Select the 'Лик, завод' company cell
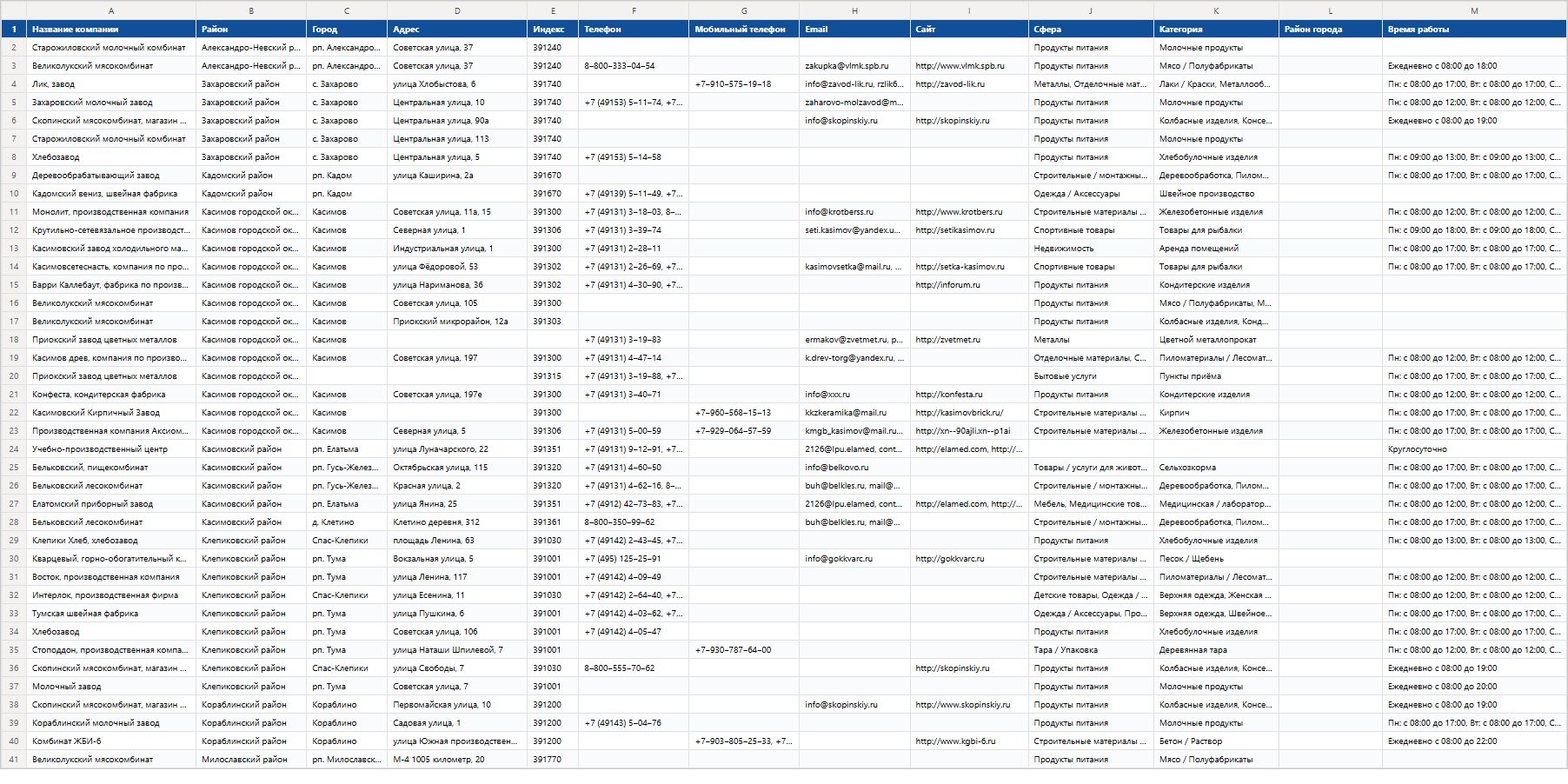 (x=111, y=84)
